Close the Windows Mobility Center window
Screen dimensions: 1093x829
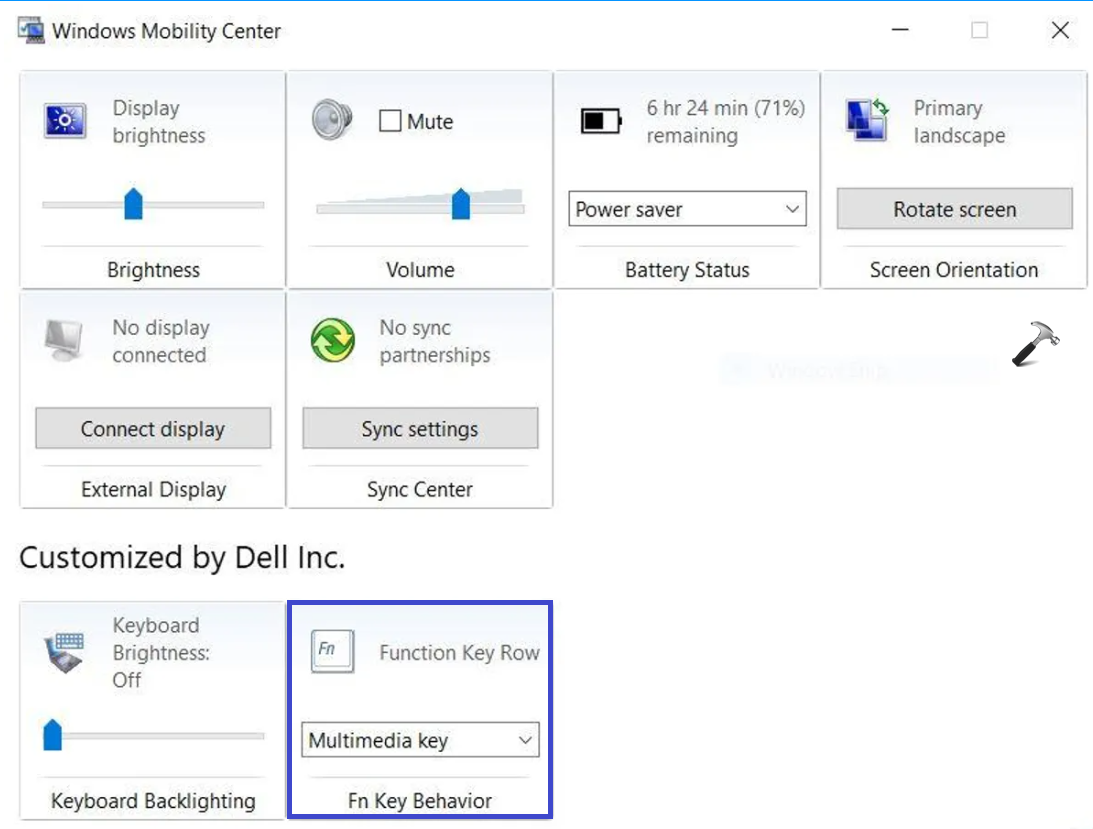coord(1060,31)
